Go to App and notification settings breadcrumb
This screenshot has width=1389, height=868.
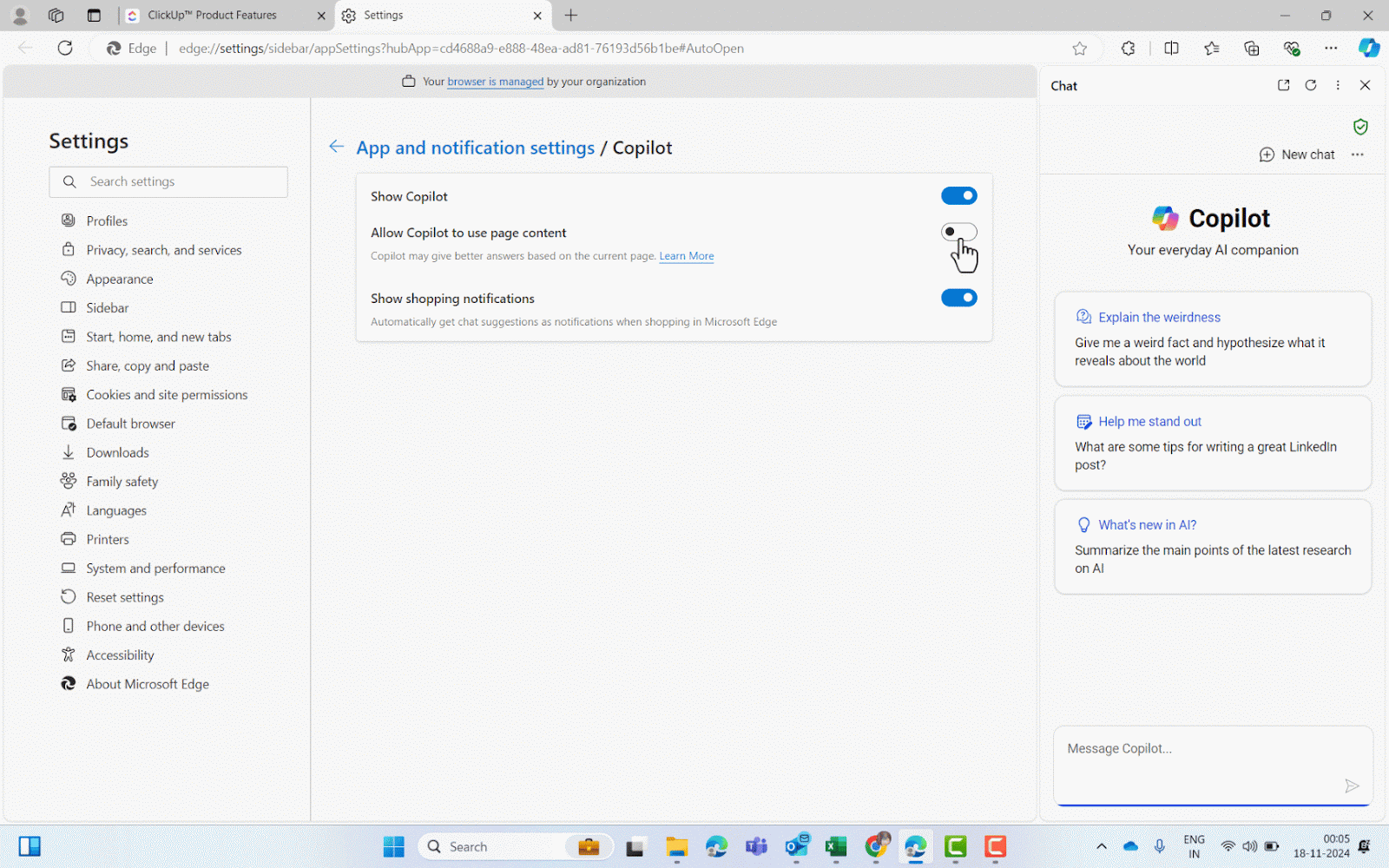(x=475, y=148)
